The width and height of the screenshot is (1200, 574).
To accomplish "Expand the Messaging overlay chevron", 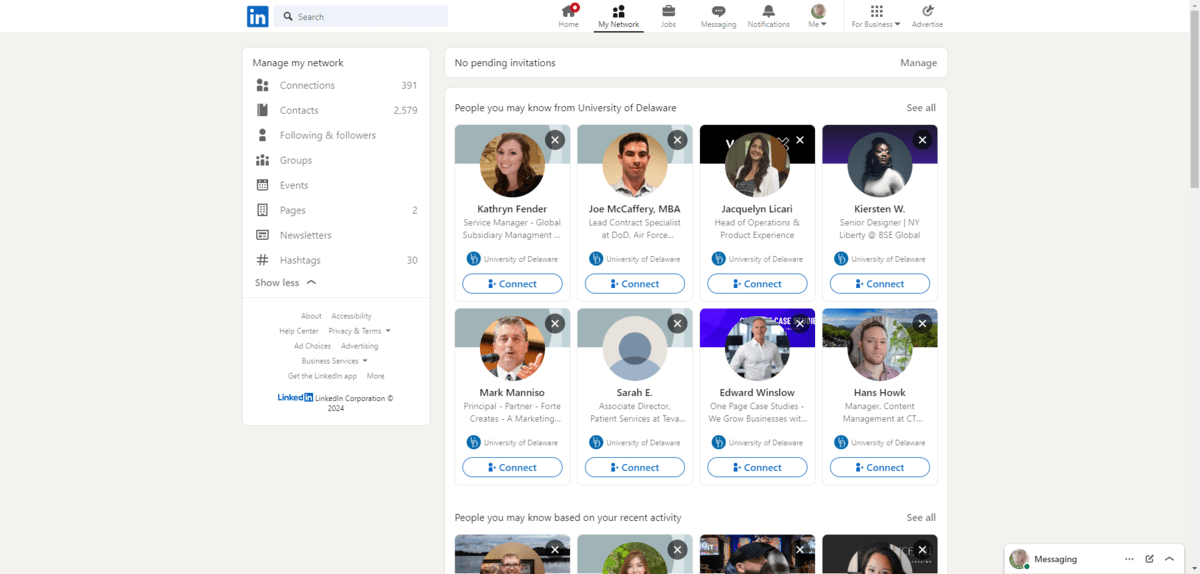I will (1169, 559).
